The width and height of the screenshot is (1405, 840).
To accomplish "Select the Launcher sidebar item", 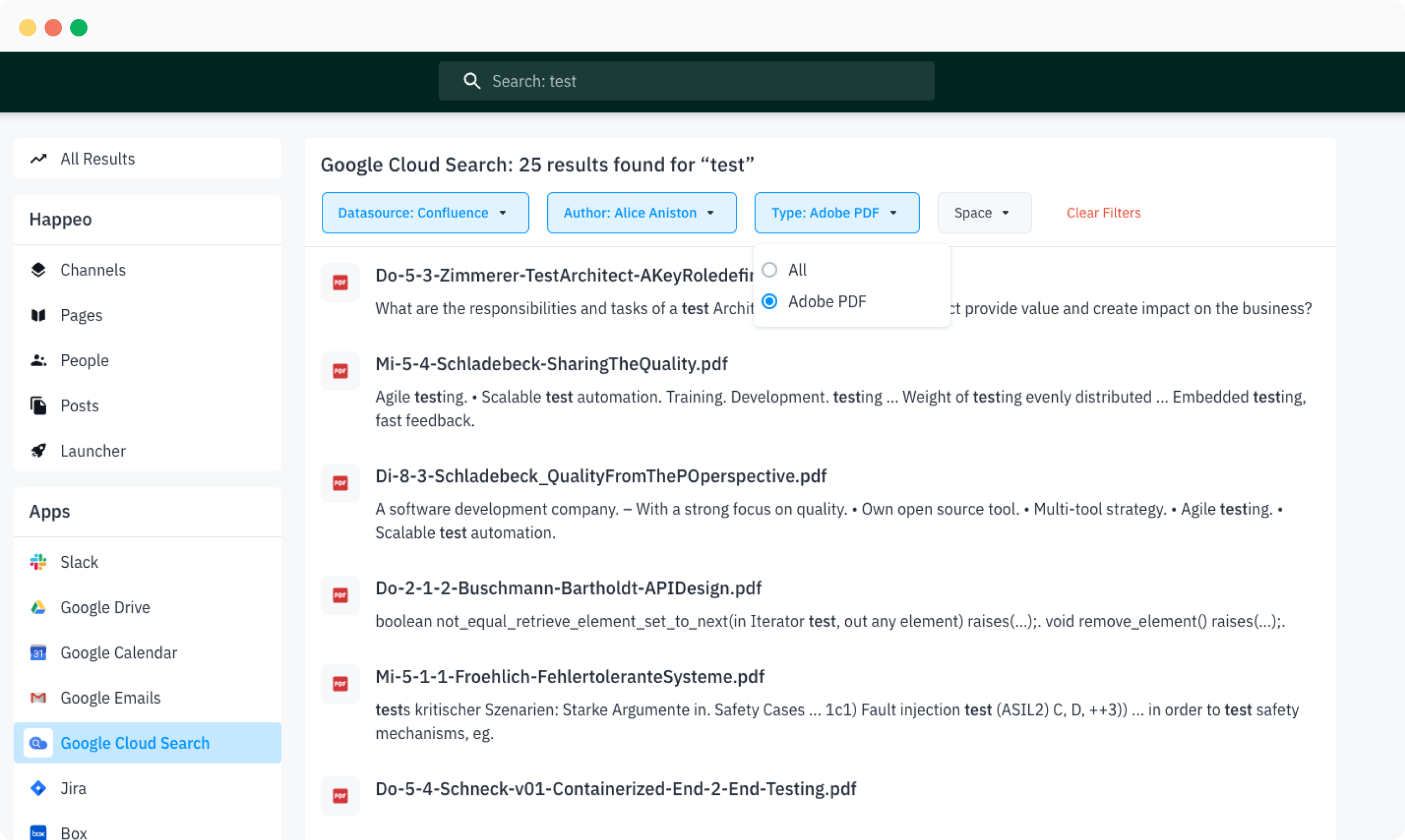I will point(147,451).
